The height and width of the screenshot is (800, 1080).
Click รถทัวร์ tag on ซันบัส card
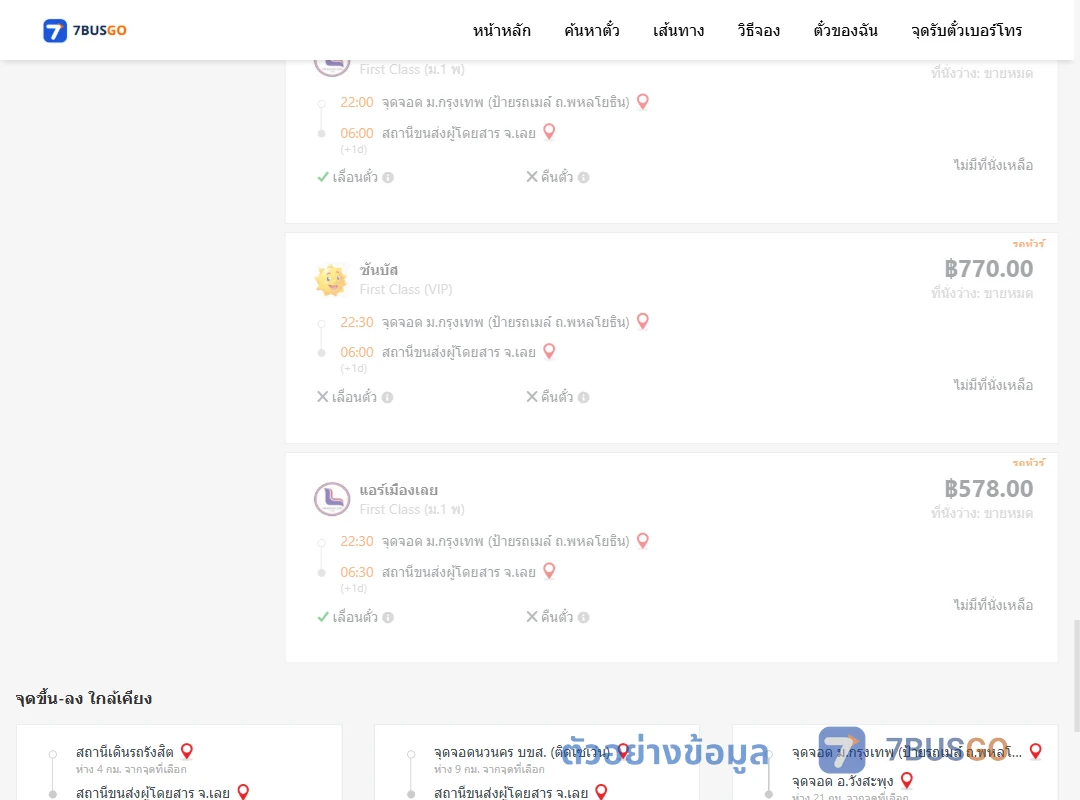coord(1028,243)
